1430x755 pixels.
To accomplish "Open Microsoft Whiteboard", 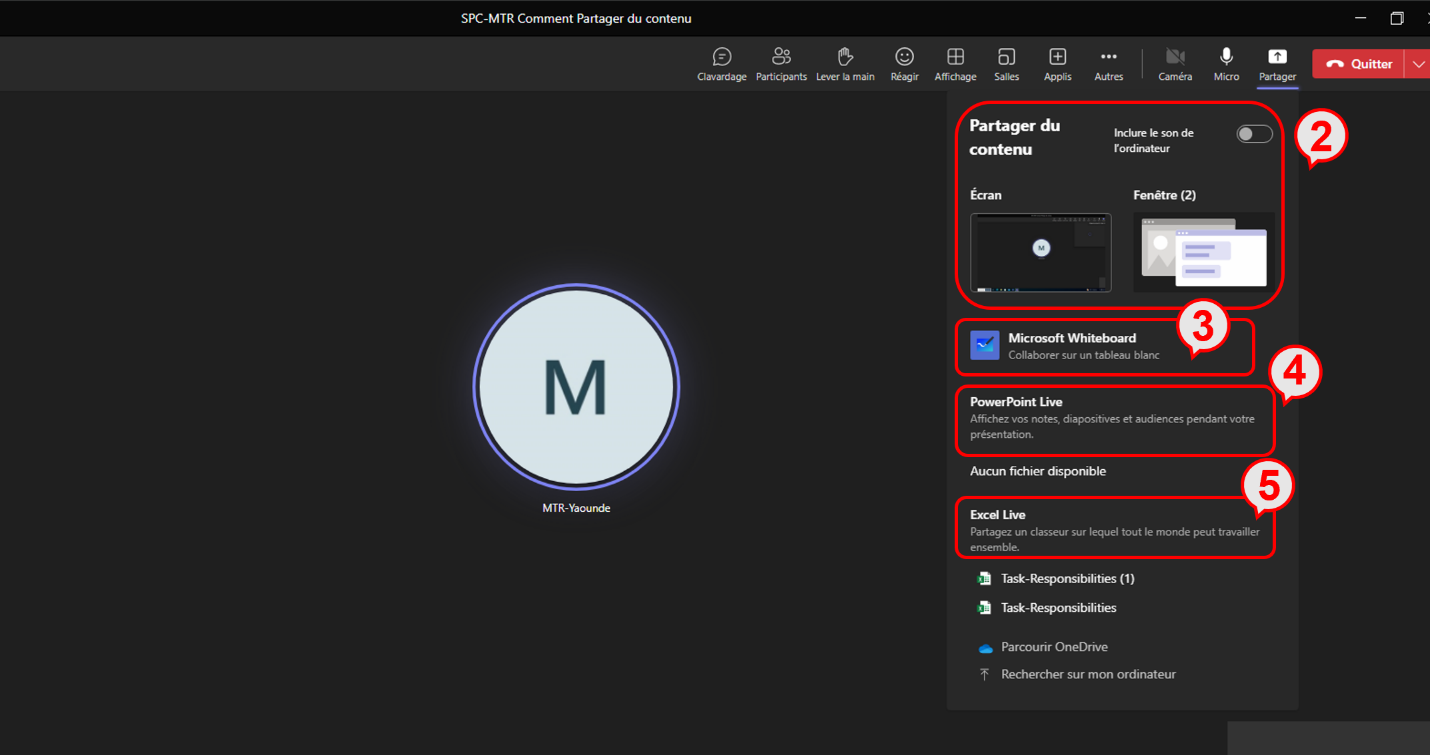I will click(1071, 346).
